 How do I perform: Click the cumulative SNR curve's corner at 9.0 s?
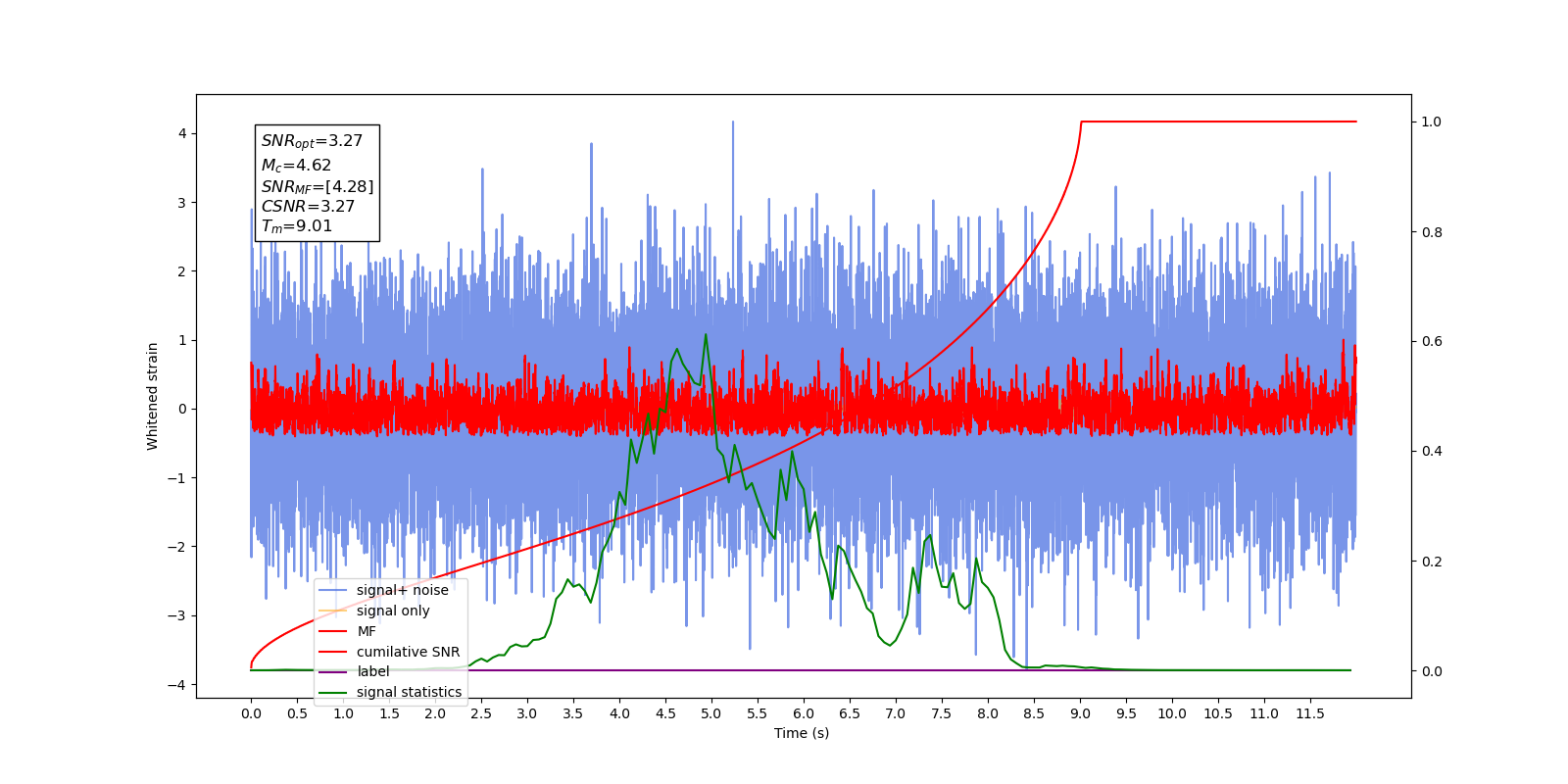click(x=1081, y=122)
